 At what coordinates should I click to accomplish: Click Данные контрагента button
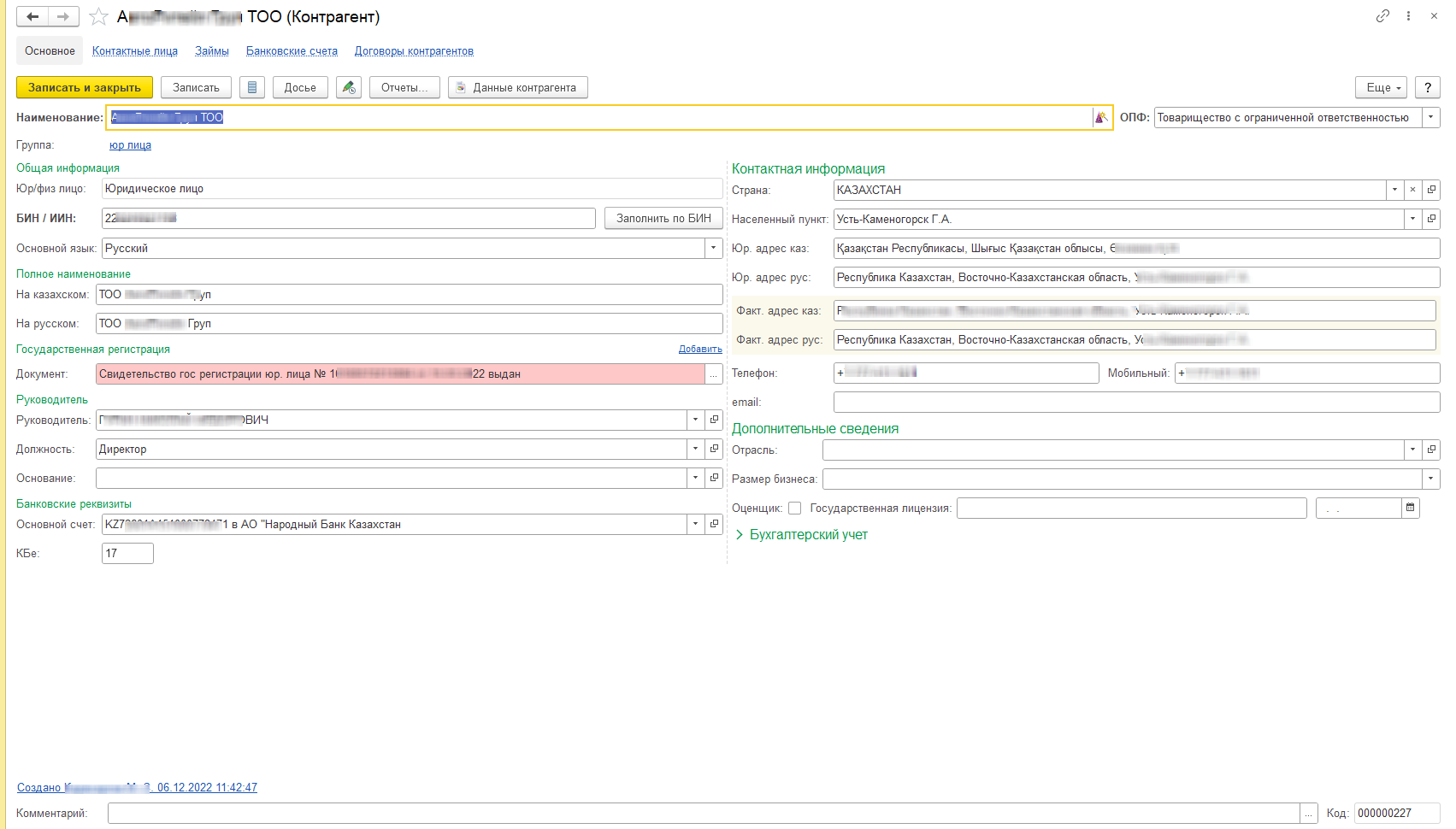point(518,87)
